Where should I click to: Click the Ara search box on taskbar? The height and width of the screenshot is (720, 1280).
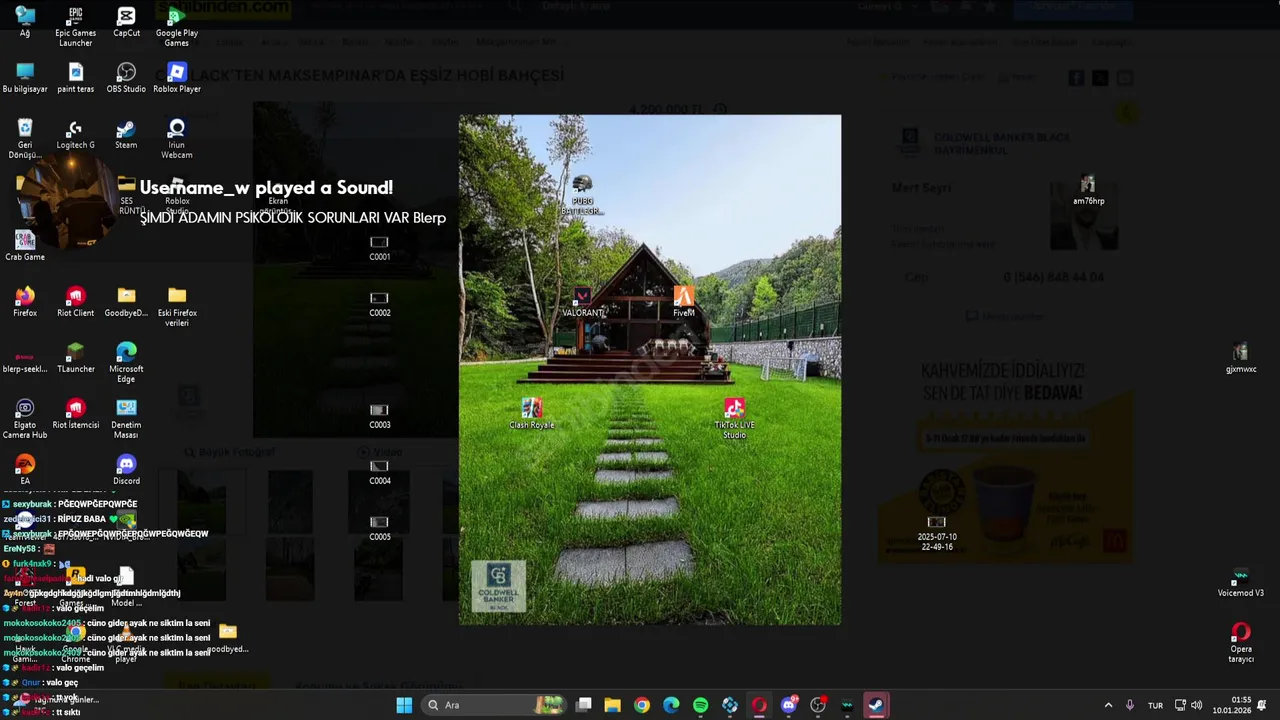492,705
